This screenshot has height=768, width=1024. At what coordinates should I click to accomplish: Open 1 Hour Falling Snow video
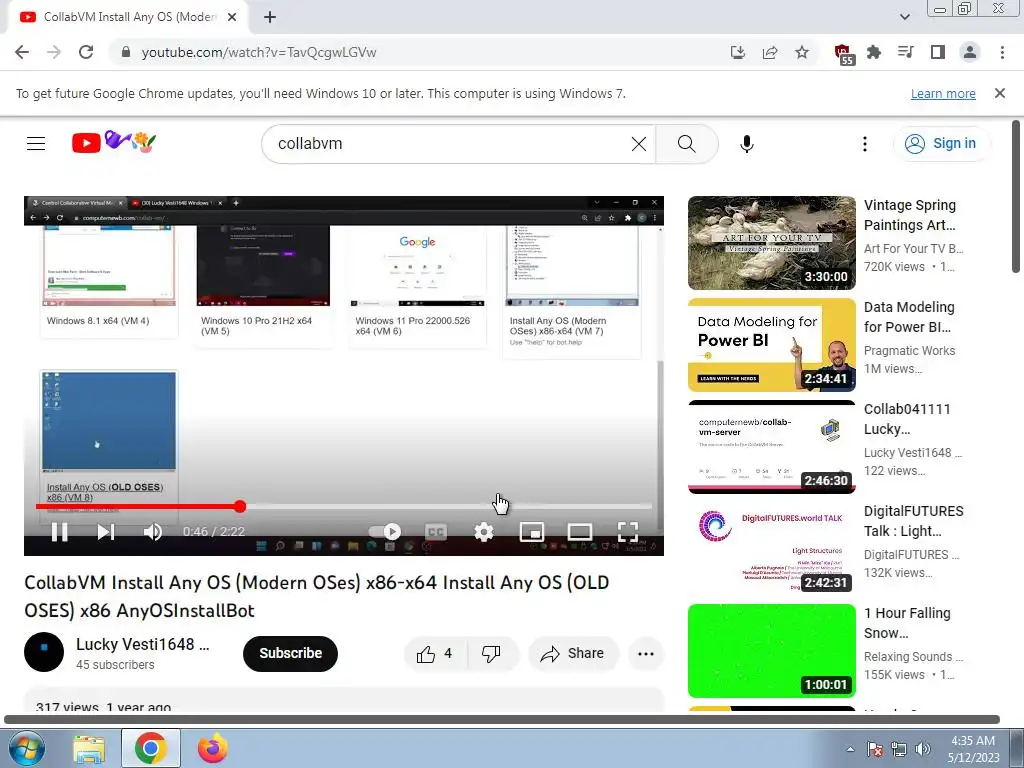tap(771, 650)
